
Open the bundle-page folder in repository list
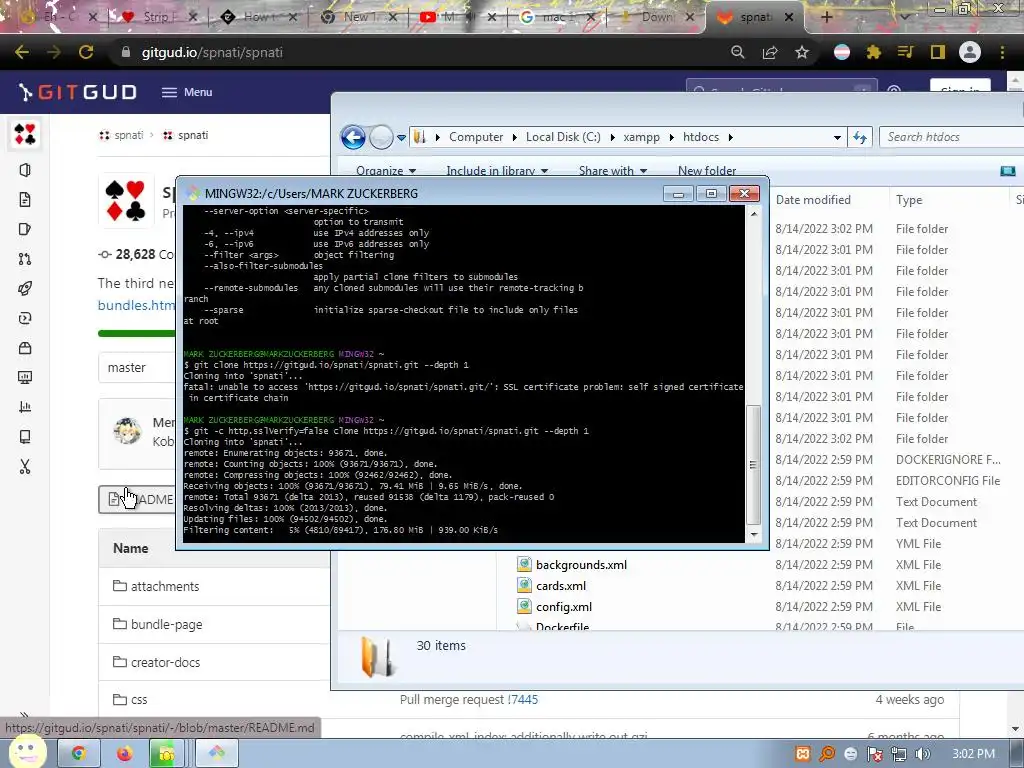click(167, 624)
